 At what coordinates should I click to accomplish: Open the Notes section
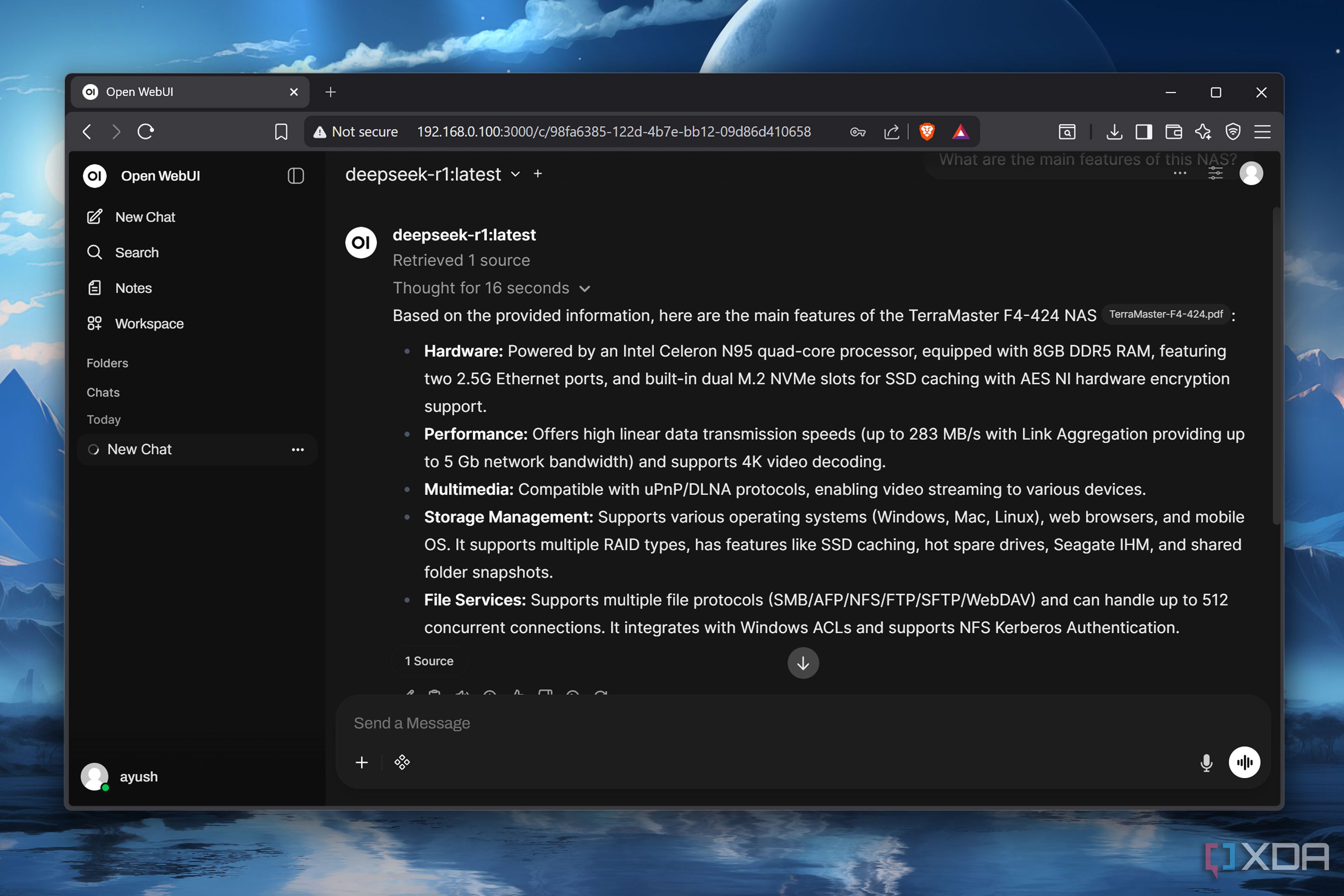(133, 288)
